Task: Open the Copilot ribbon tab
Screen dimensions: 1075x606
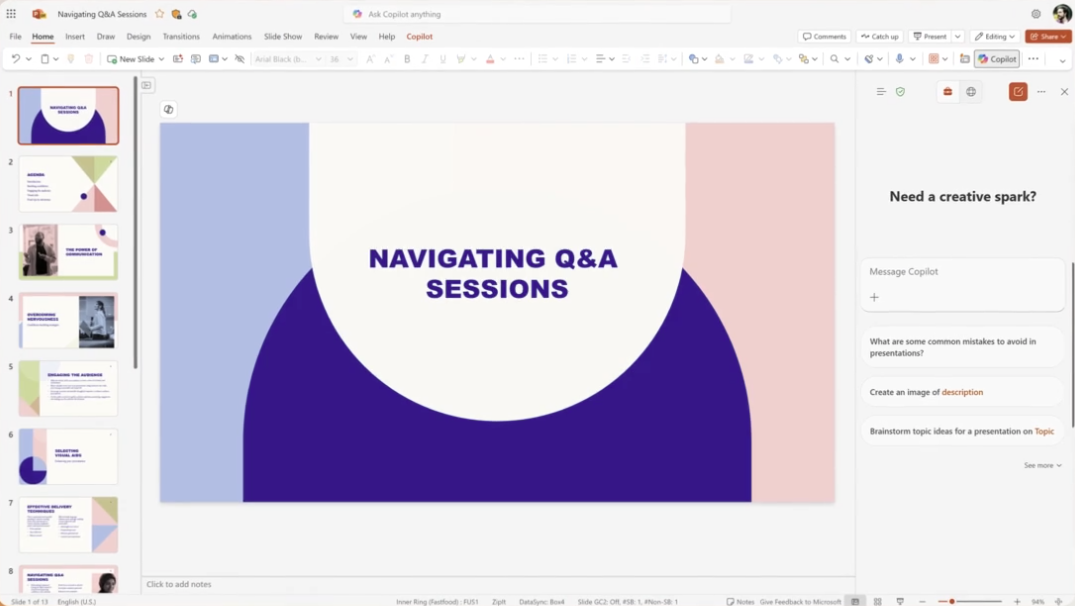Action: pos(419,36)
